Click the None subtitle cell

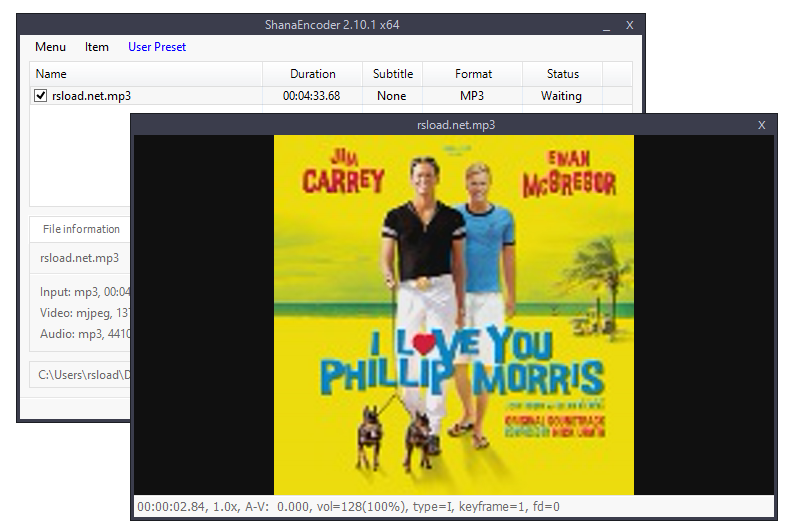391,96
